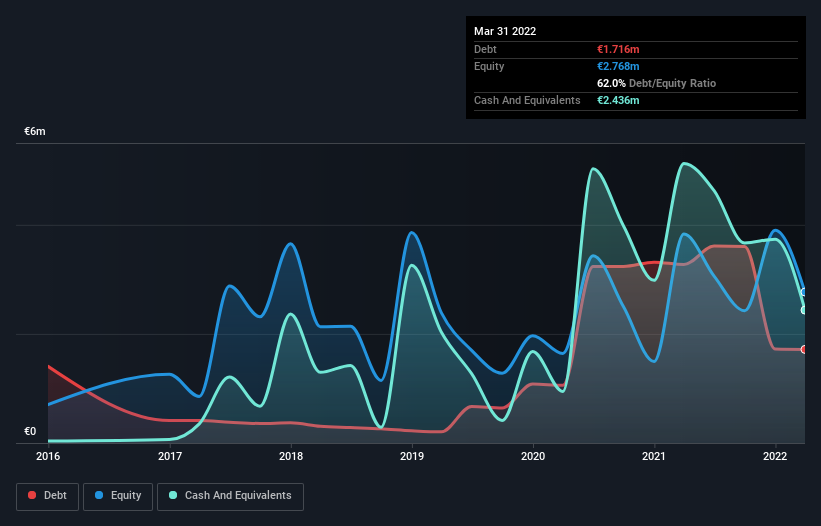
Task: Click the 2022 x-axis label
Action: coord(775,456)
